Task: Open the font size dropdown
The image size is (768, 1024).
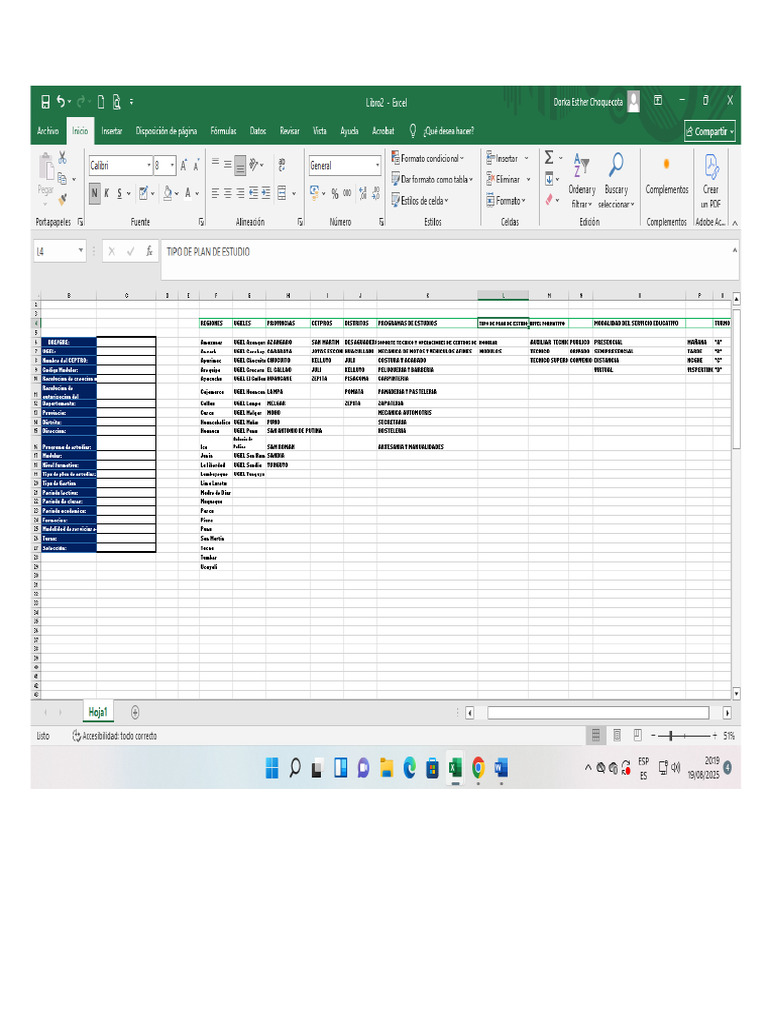Action: tap(172, 165)
